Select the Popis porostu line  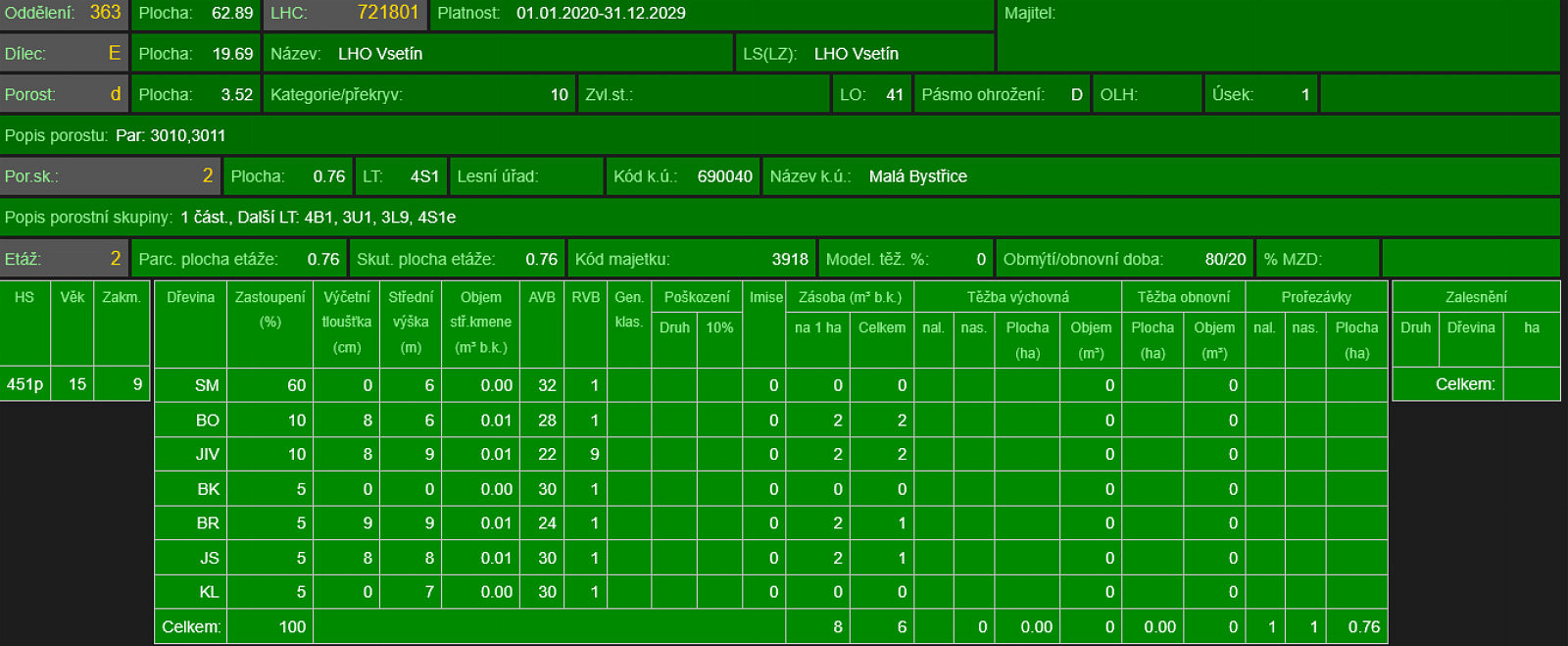click(779, 135)
